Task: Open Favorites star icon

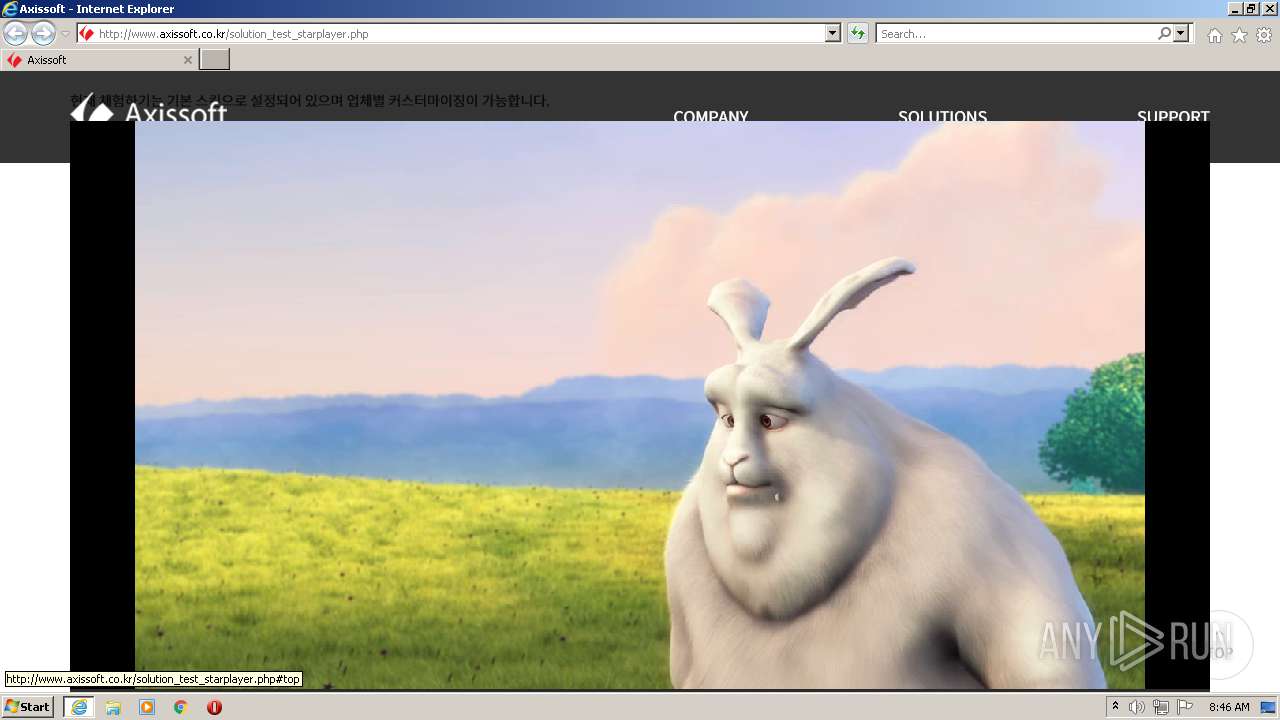Action: click(1239, 35)
